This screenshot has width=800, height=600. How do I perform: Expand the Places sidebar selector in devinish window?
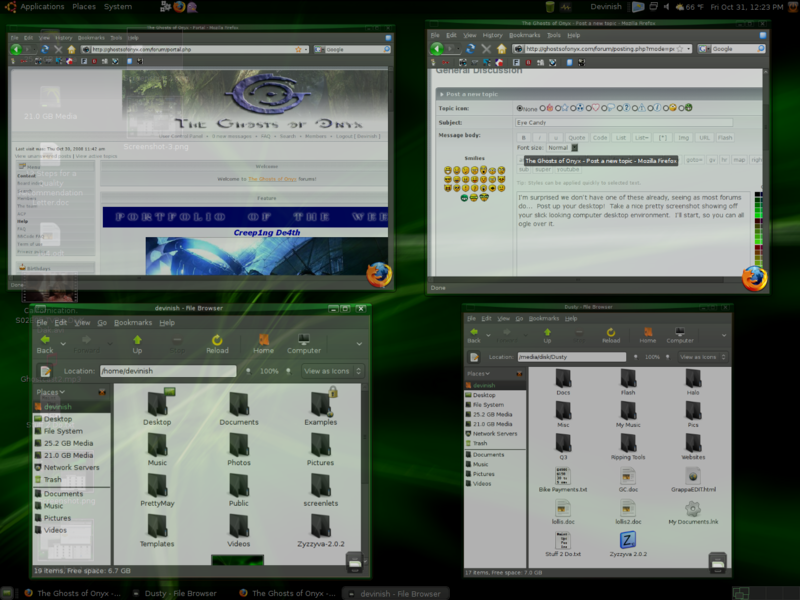[51, 392]
